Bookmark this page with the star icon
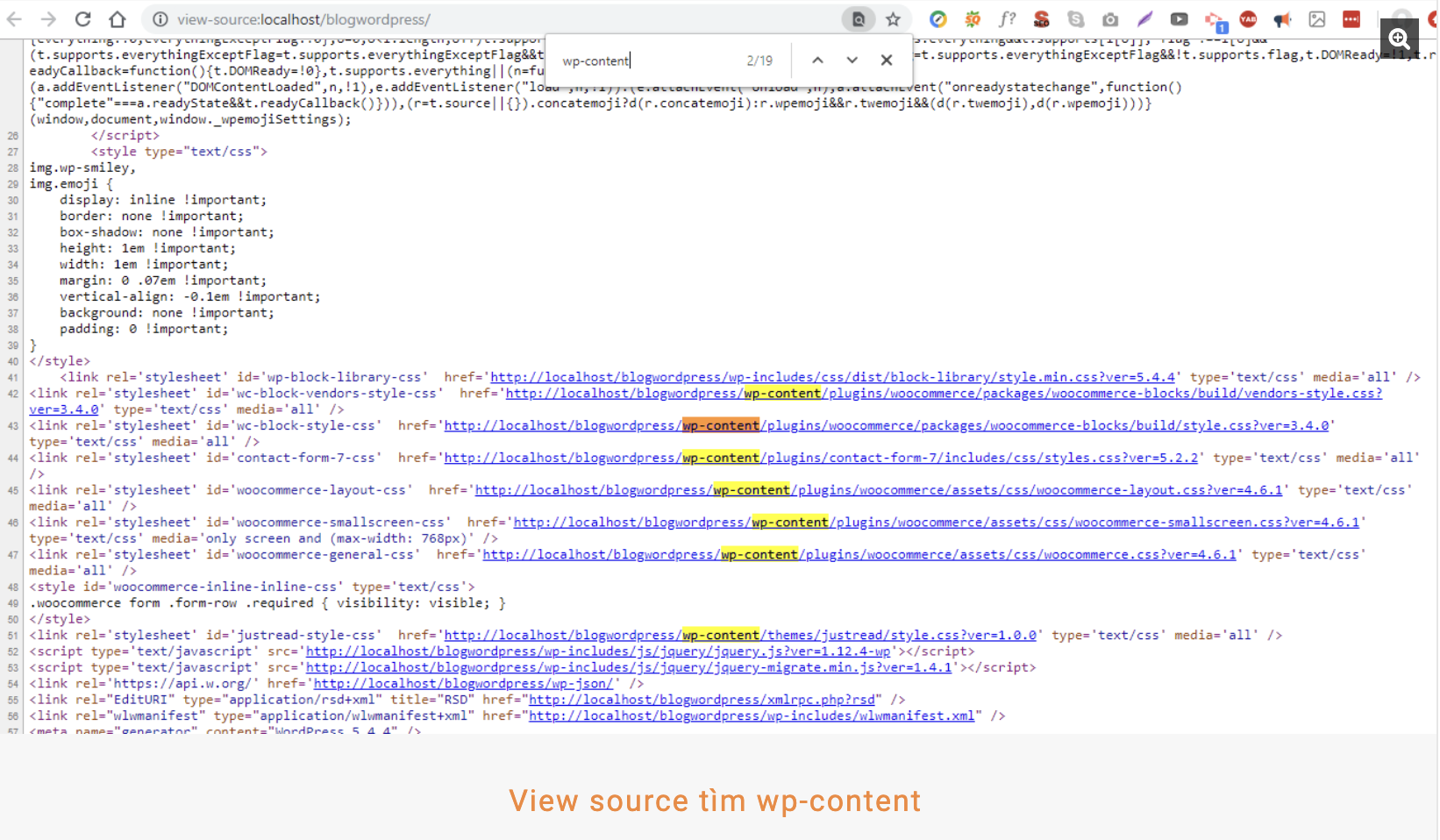Viewport: 1440px width, 840px height. coord(893,19)
